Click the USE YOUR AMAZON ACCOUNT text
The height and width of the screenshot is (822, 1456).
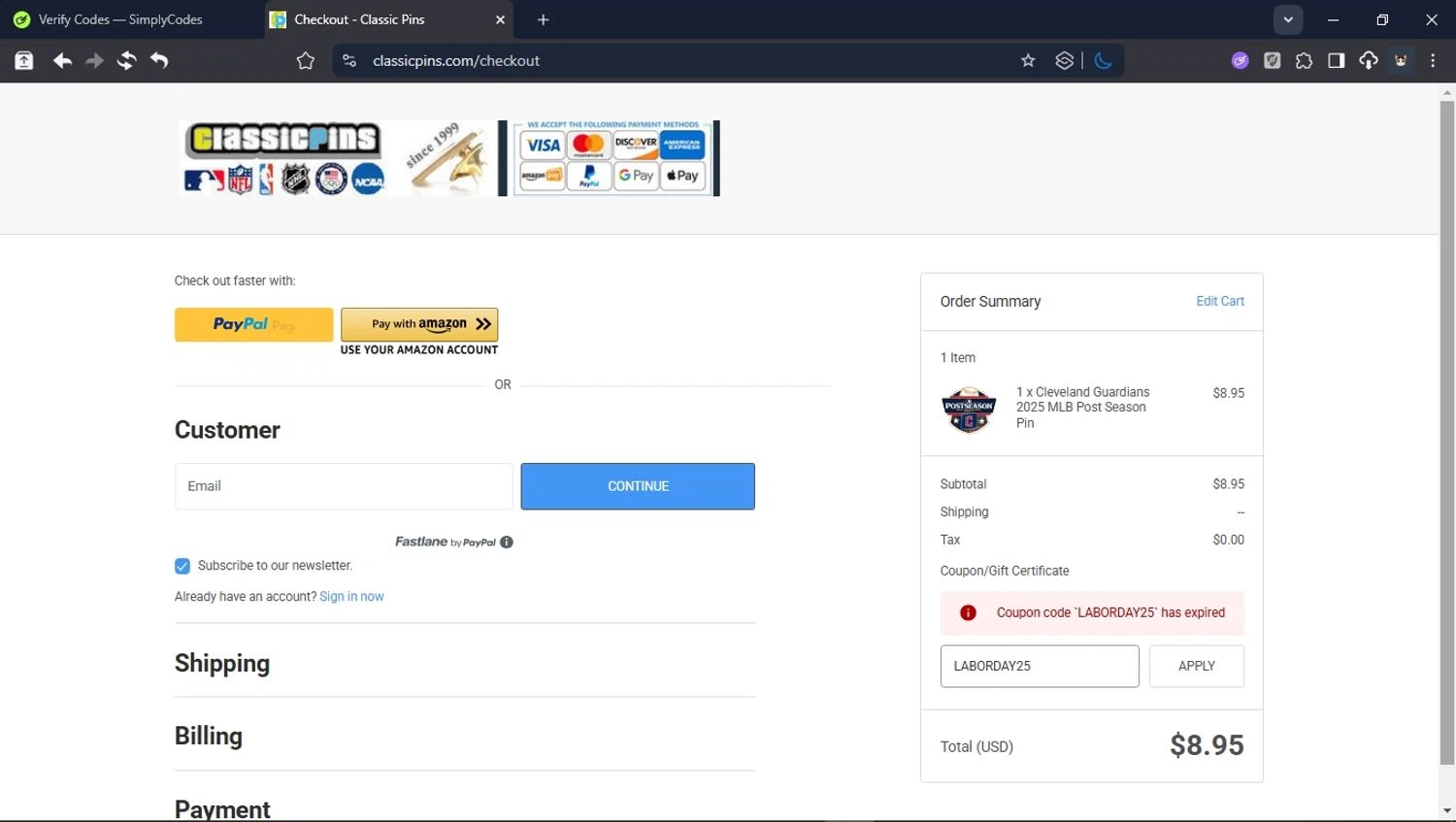coord(419,350)
